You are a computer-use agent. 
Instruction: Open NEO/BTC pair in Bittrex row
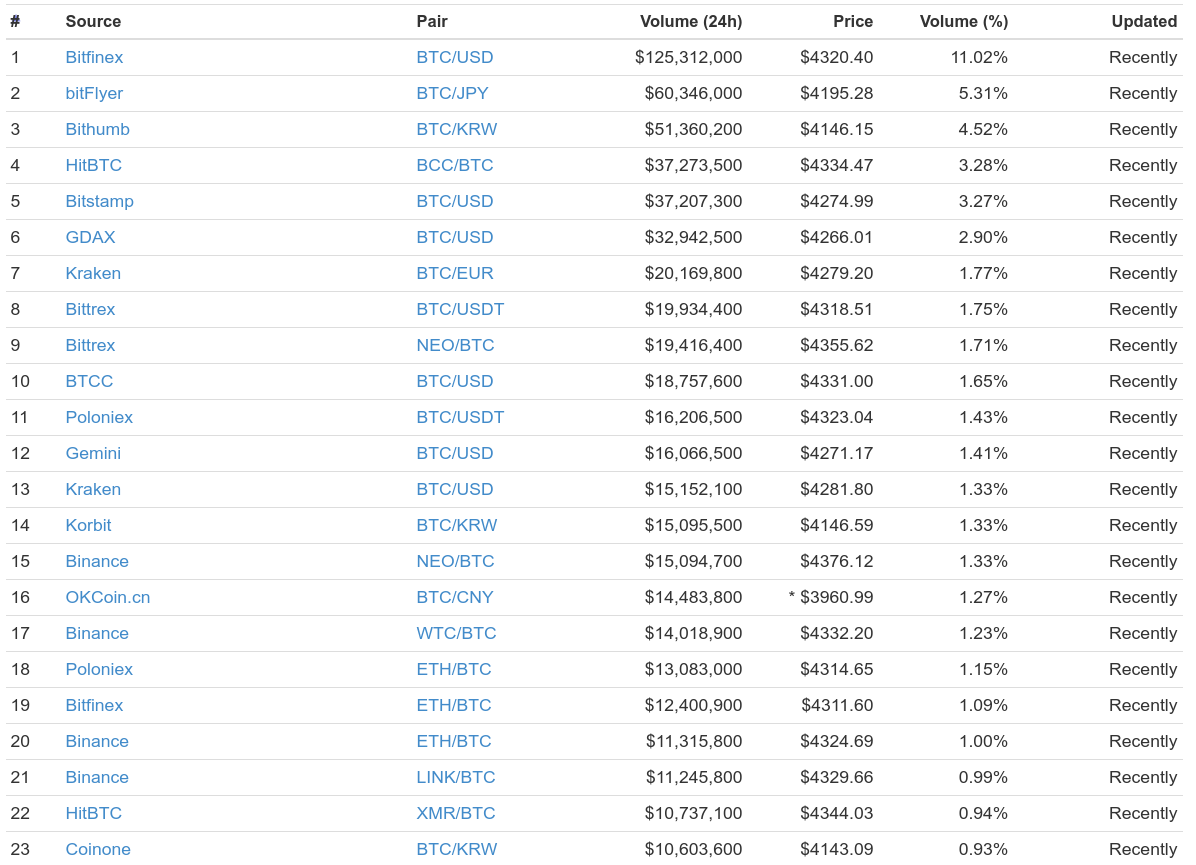[x=455, y=345]
